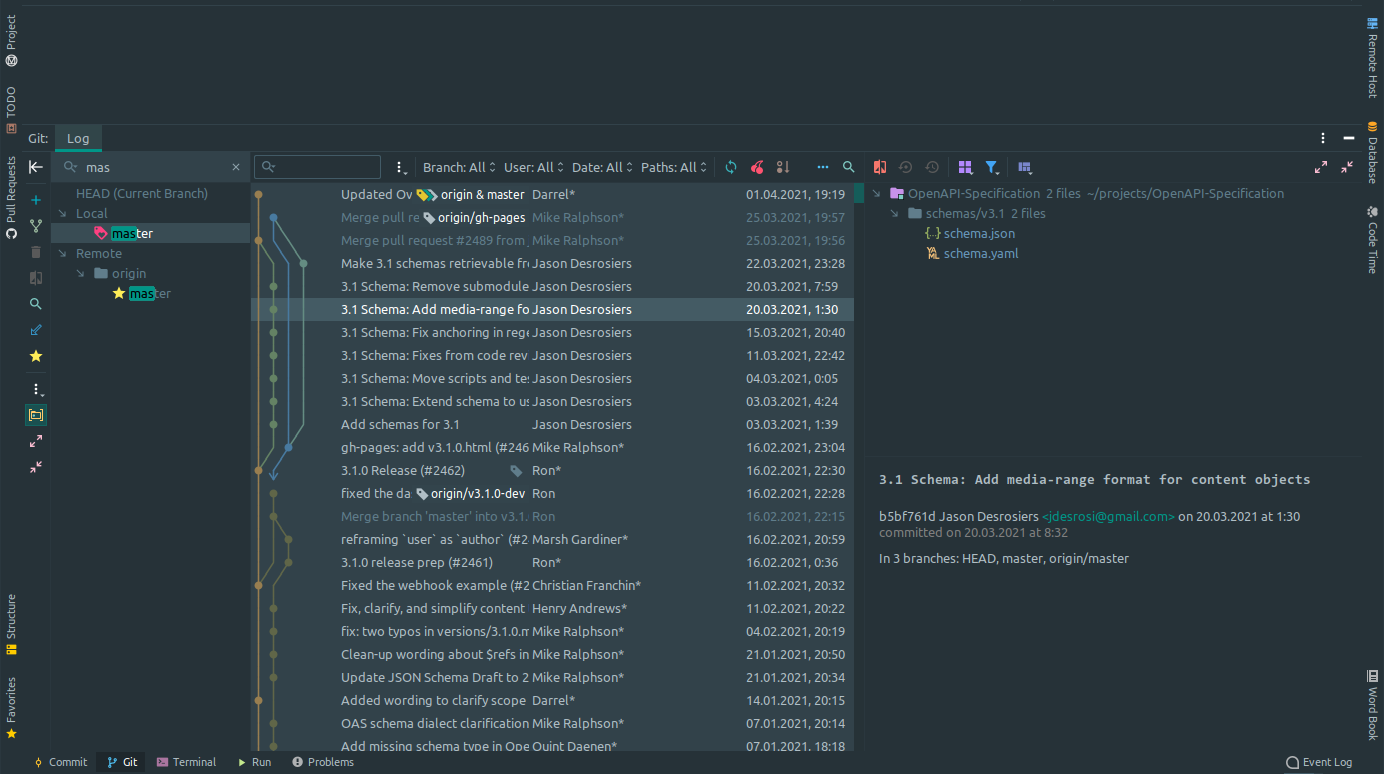
Task: Open Group By options in changes toolbar
Action: point(965,167)
